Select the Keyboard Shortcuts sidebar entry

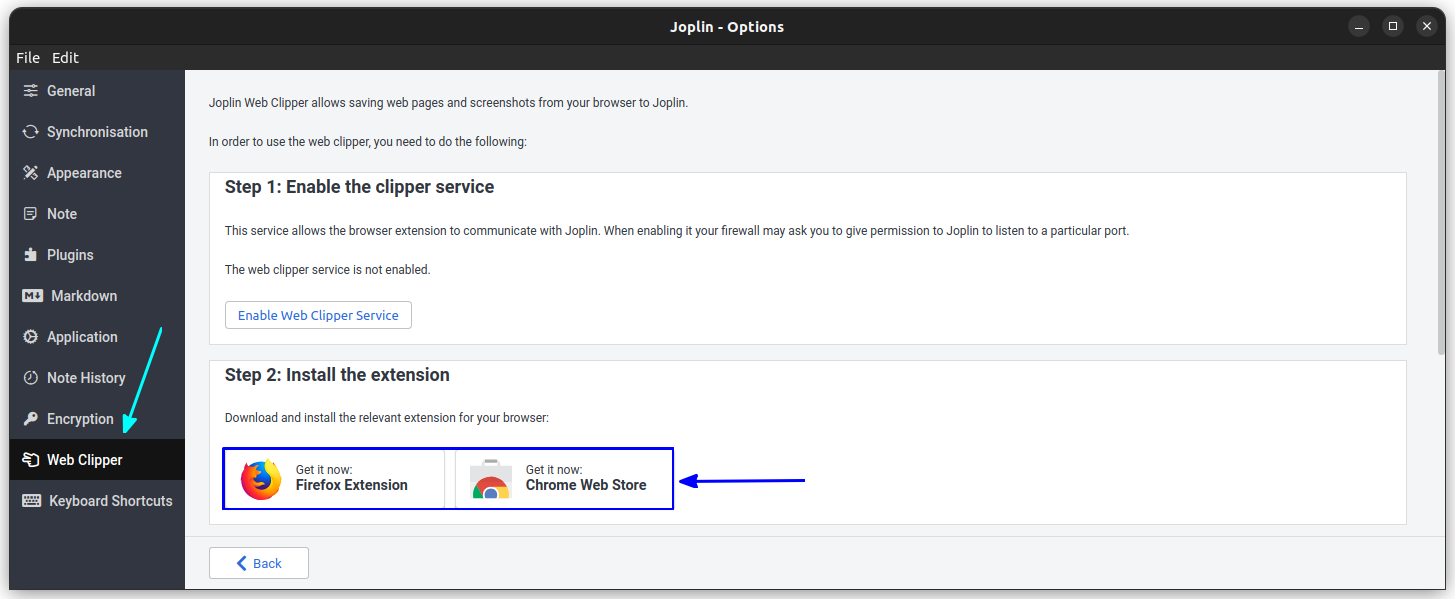(x=110, y=500)
